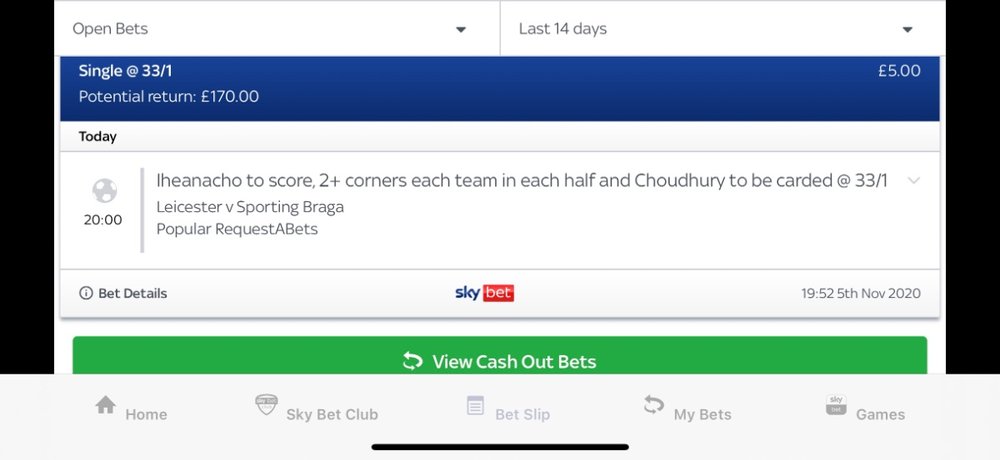Click cash out arrows icon on green button

coord(413,361)
